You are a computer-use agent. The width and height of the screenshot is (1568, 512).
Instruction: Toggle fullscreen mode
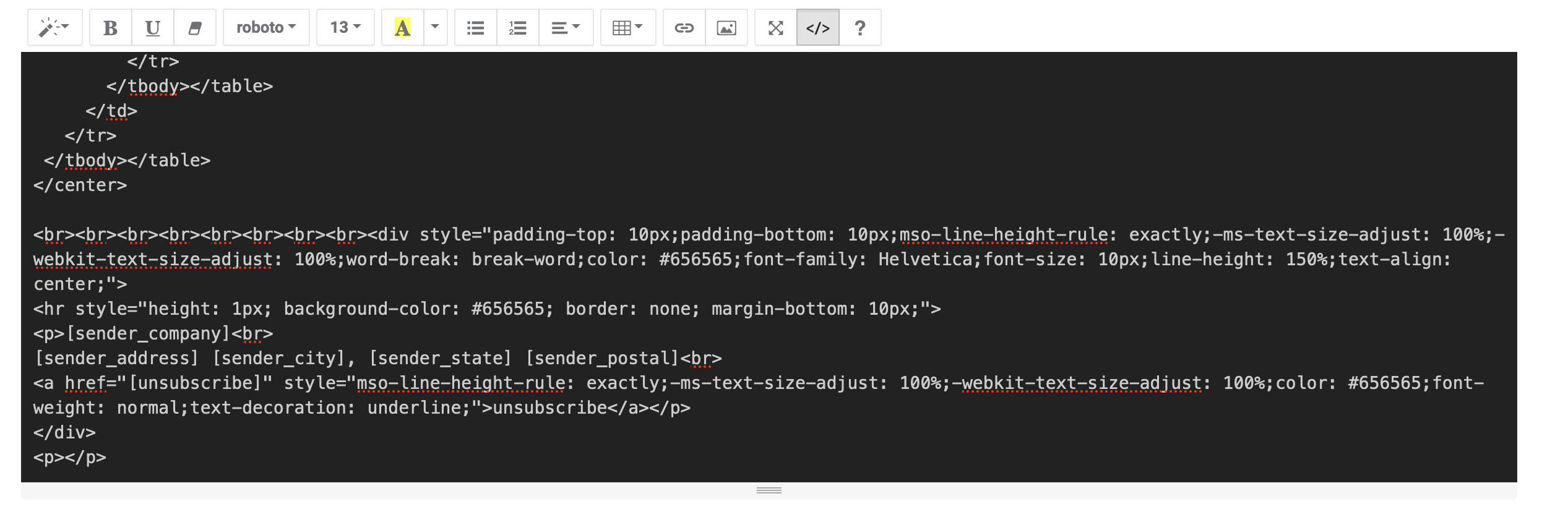(x=776, y=28)
